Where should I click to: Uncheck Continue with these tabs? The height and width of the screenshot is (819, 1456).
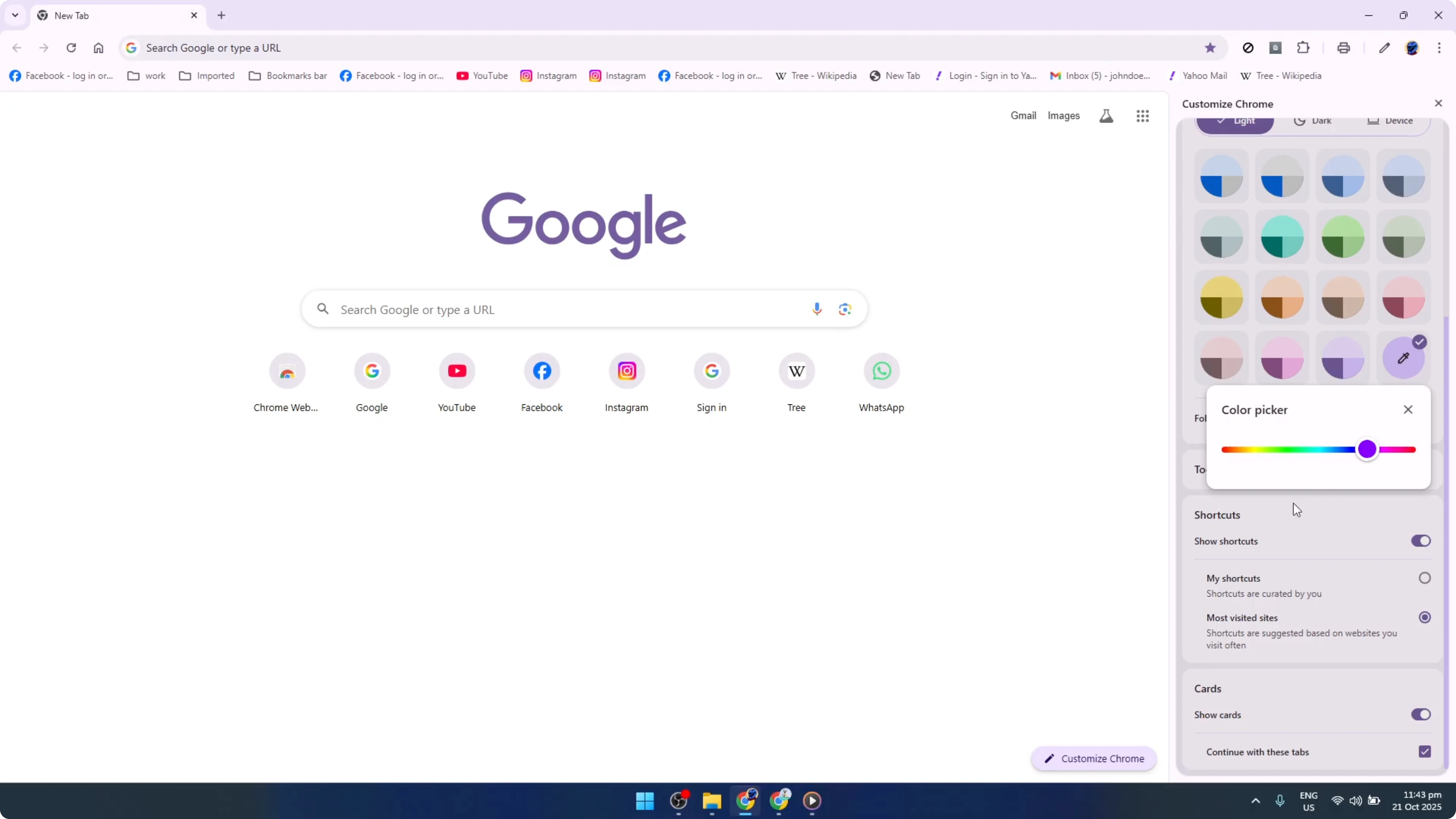click(1424, 751)
